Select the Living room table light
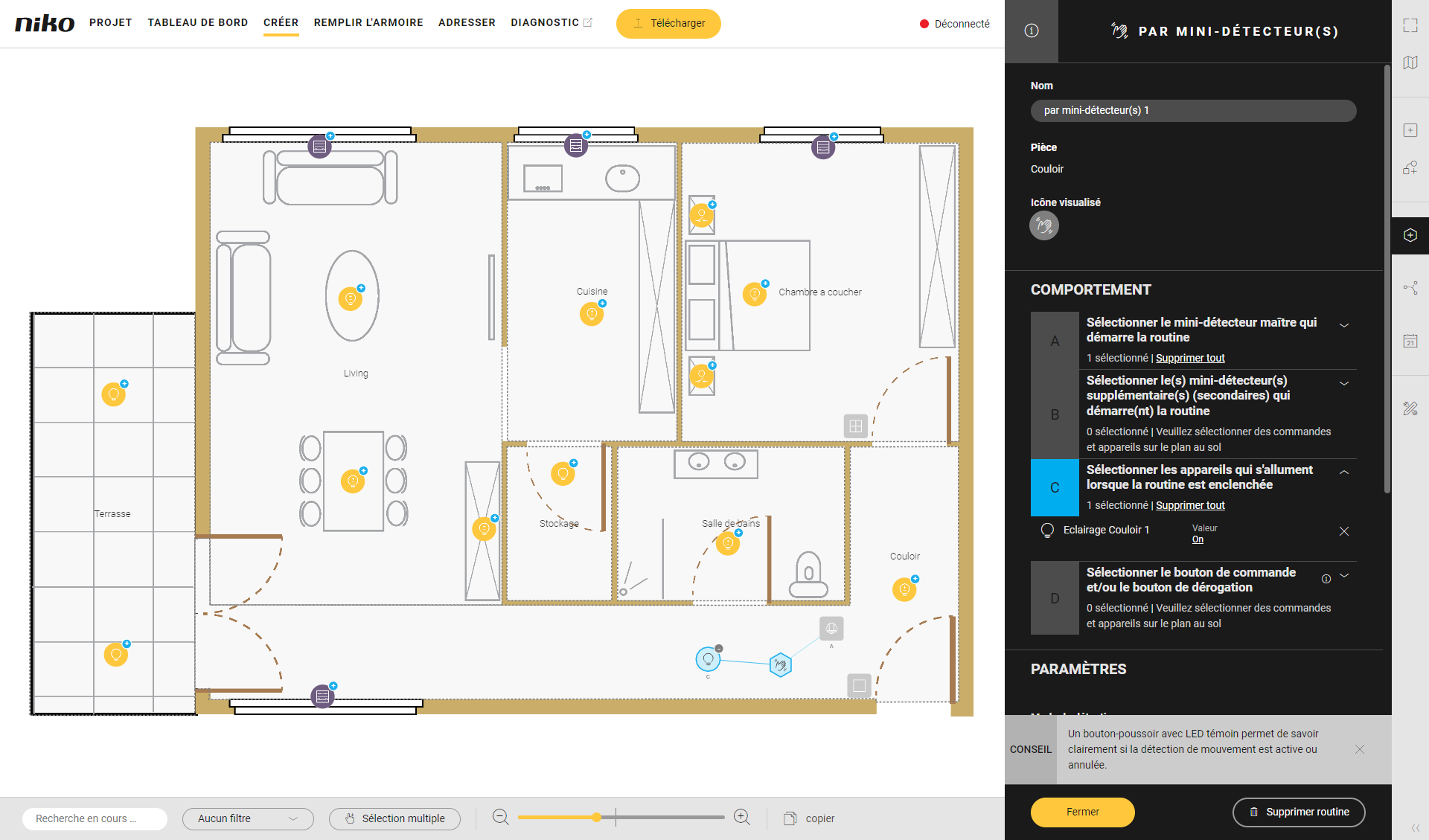Image resolution: width=1429 pixels, height=840 pixels. pyautogui.click(x=351, y=298)
